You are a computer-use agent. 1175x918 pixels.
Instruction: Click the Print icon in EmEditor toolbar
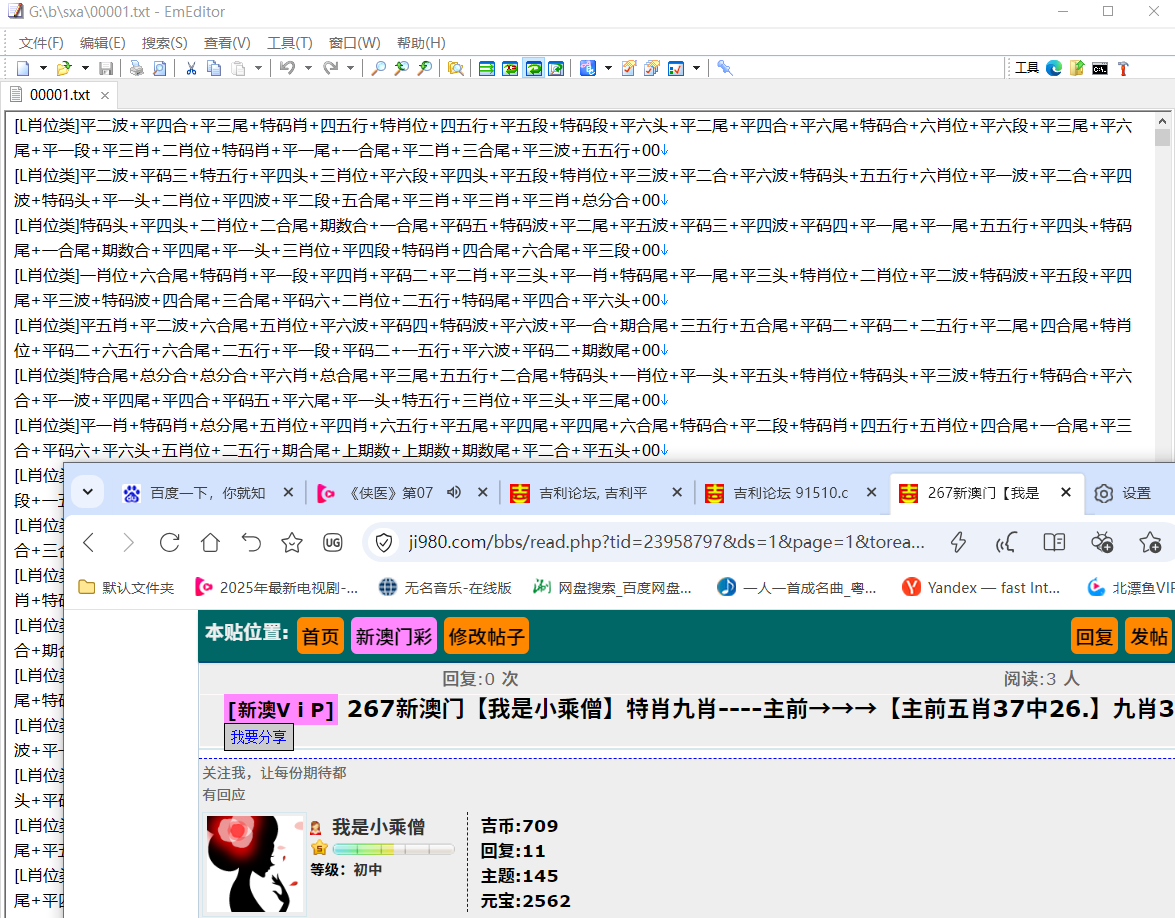click(x=135, y=68)
